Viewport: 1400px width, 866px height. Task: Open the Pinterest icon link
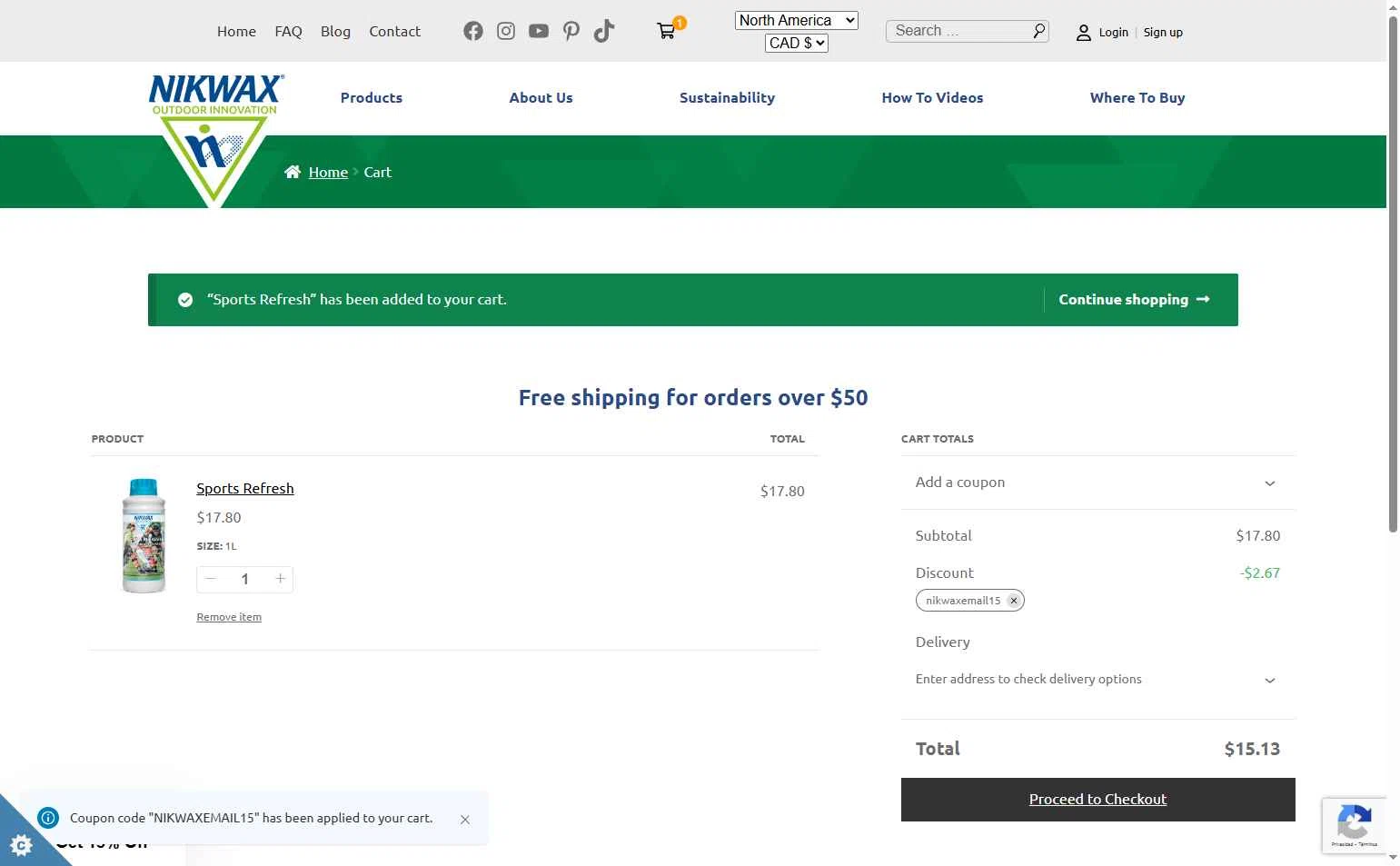tap(571, 32)
